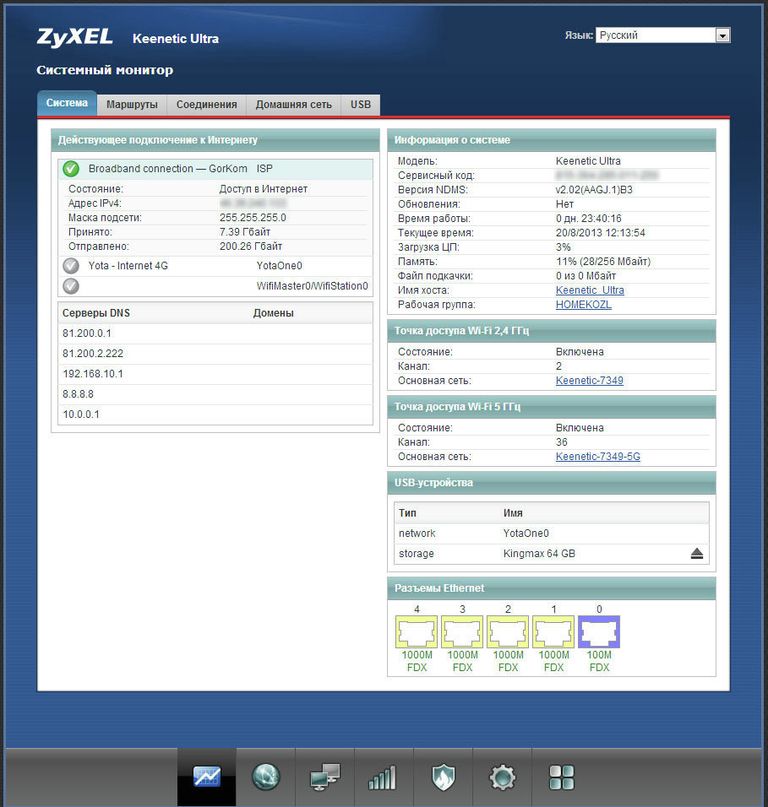Viewport: 768px width, 807px height.
Task: Open the Home network computers icon
Action: pos(325,777)
